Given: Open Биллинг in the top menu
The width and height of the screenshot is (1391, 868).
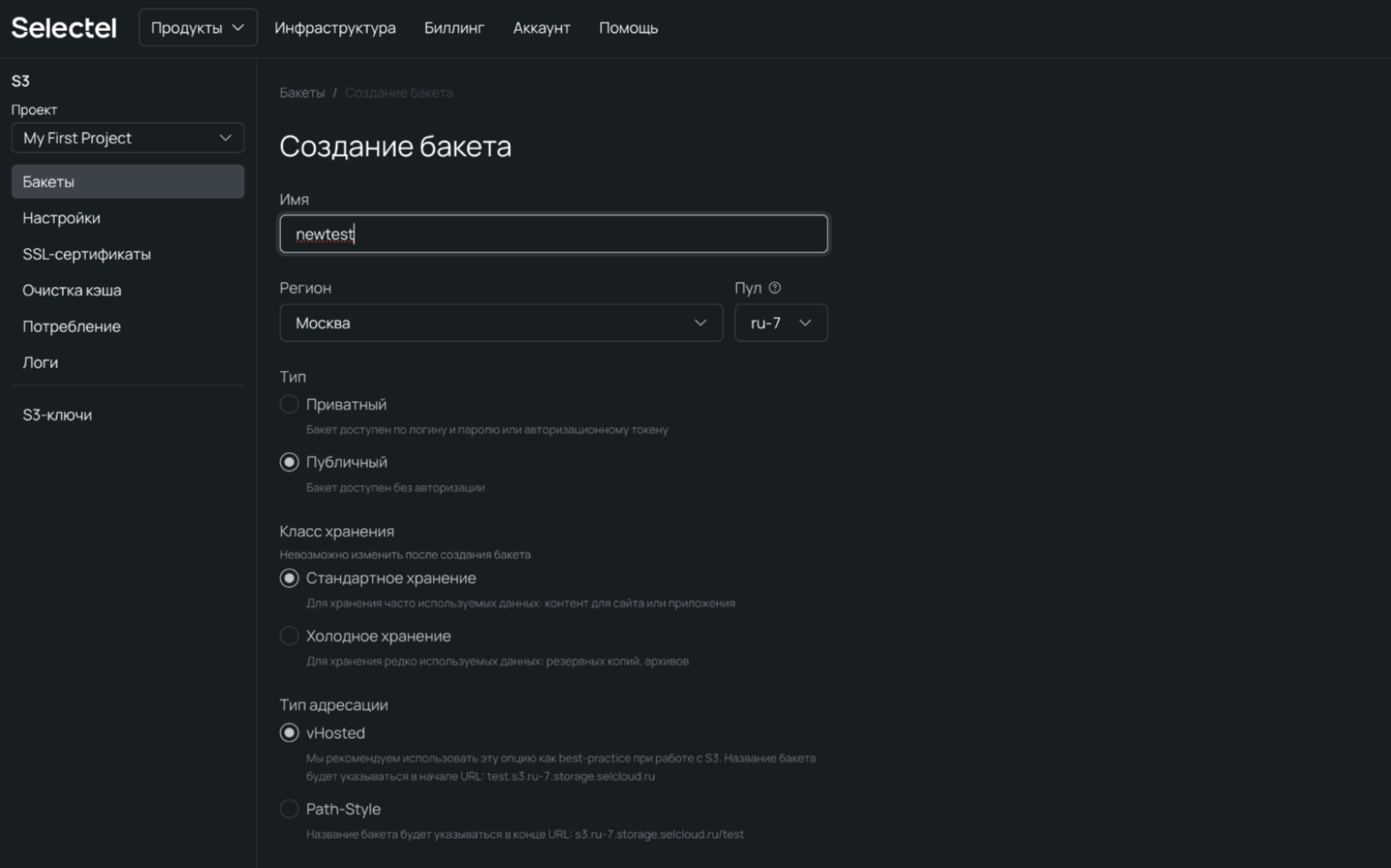Looking at the screenshot, I should (x=454, y=28).
